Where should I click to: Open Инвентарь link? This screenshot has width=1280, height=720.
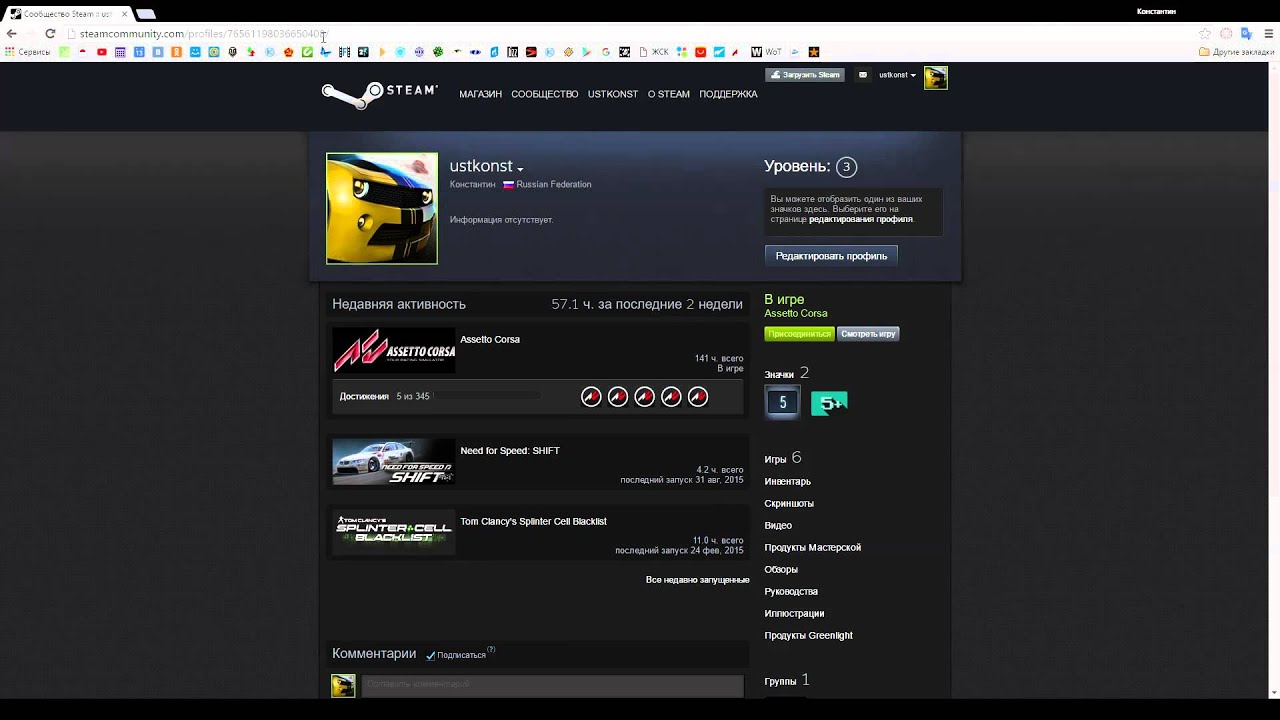[x=788, y=482]
